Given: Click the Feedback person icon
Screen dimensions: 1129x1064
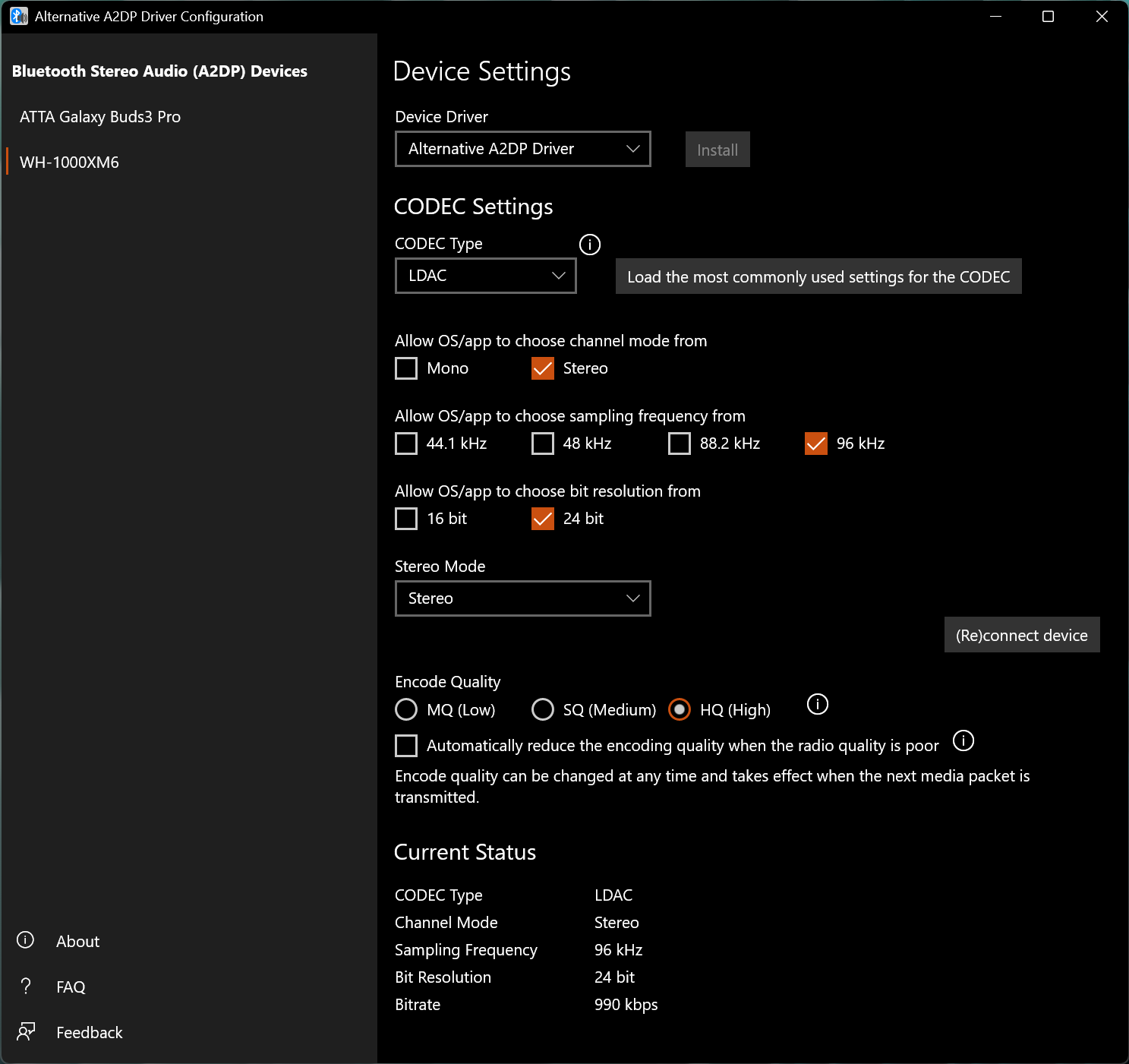Looking at the screenshot, I should (26, 1031).
